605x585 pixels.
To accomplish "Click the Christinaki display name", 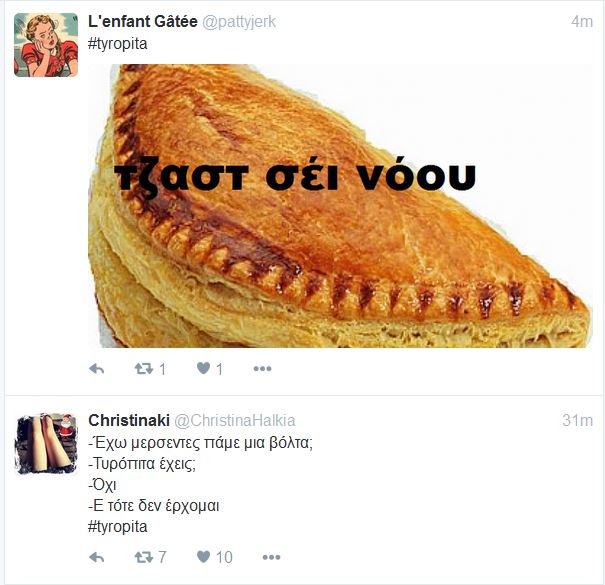I will [129, 420].
